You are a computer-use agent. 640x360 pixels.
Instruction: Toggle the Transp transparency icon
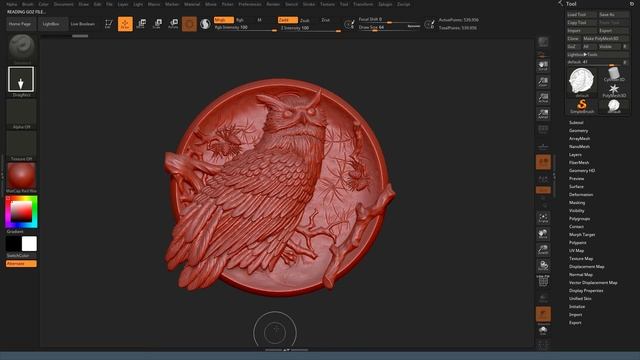click(543, 298)
